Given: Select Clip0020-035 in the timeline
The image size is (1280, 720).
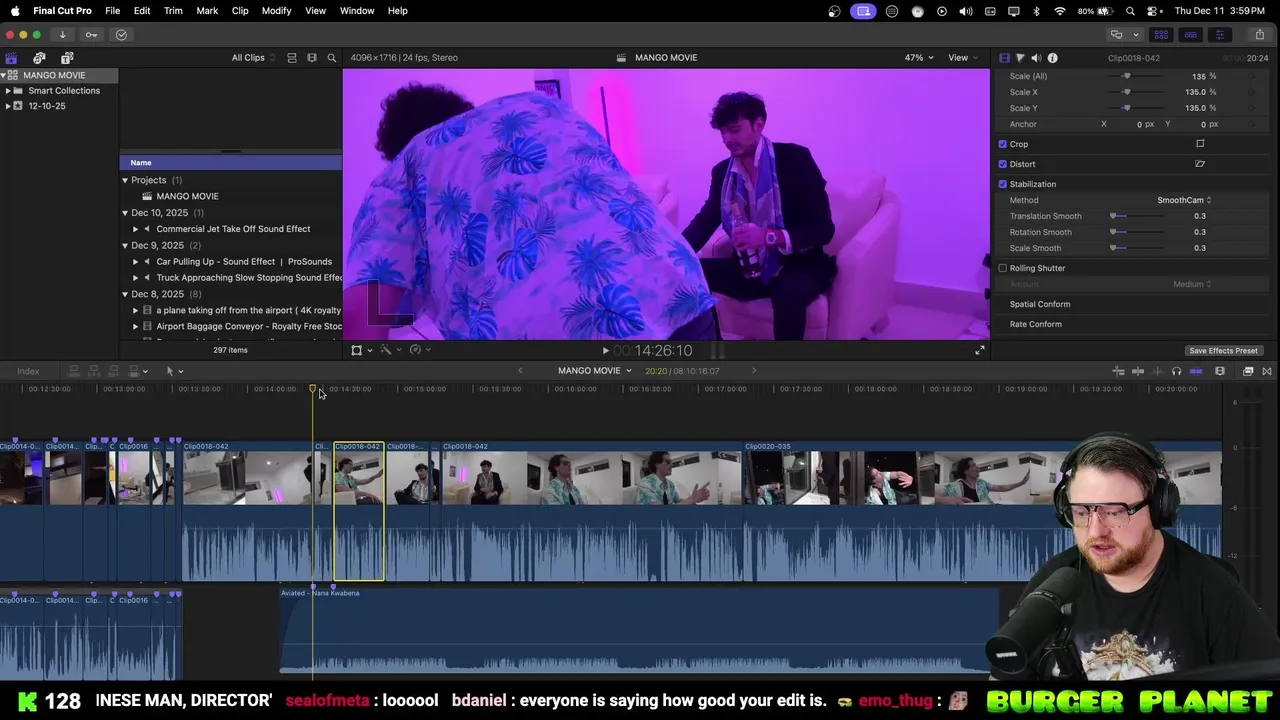Looking at the screenshot, I should click(982, 510).
